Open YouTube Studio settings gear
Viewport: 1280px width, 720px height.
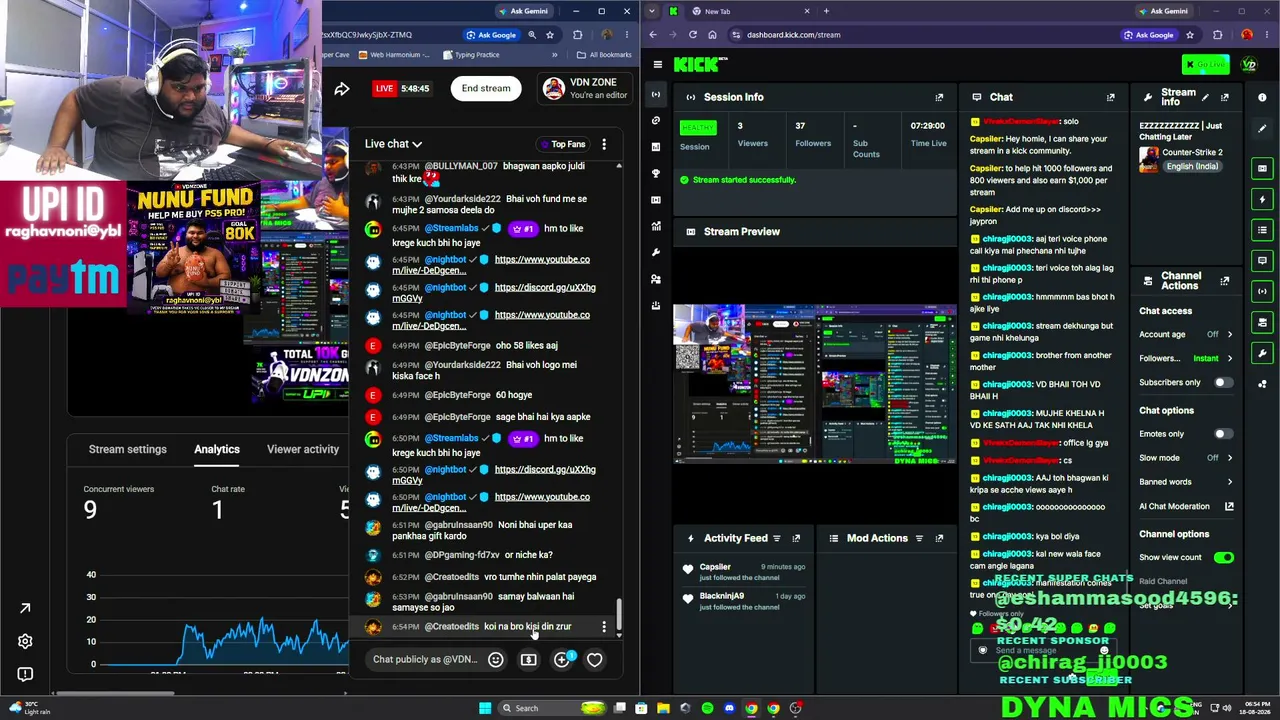click(x=25, y=641)
